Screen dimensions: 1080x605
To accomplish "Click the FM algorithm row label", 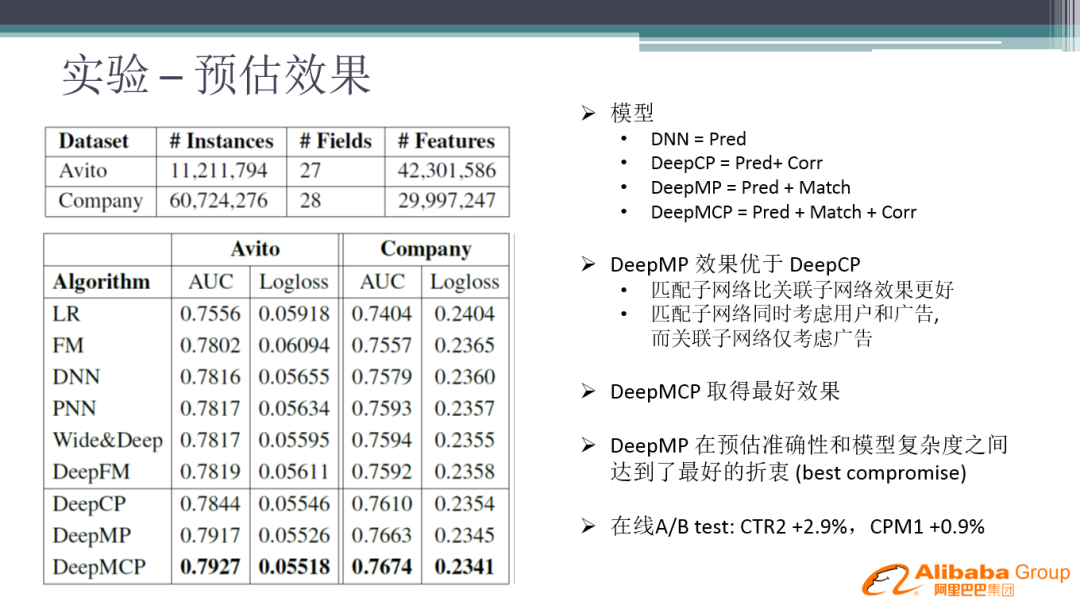I will [x=68, y=345].
